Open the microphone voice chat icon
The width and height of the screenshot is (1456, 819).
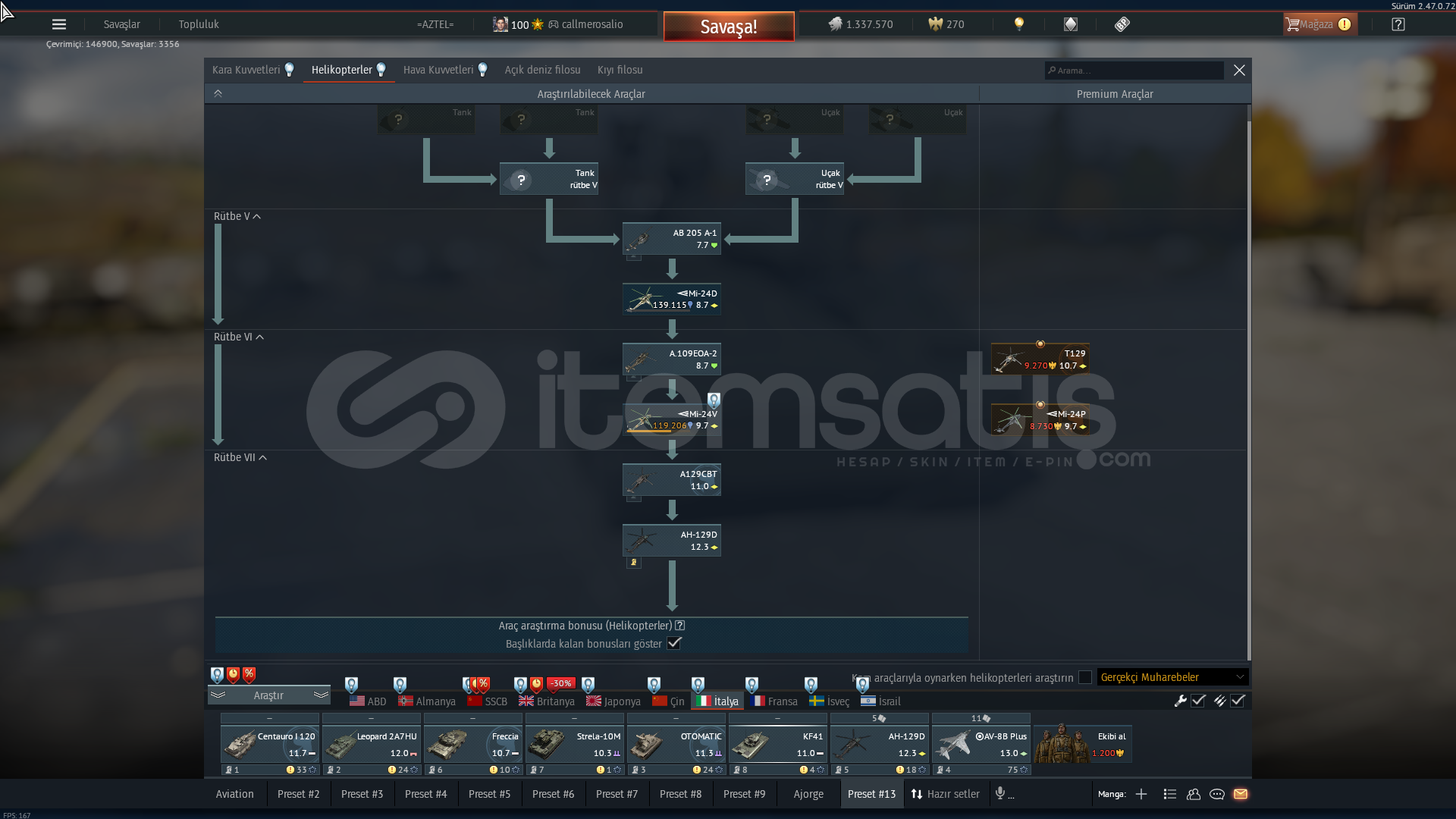[x=1000, y=794]
